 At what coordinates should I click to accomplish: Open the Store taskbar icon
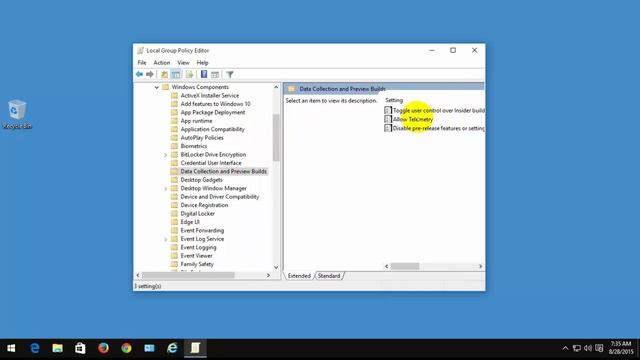click(x=80, y=348)
